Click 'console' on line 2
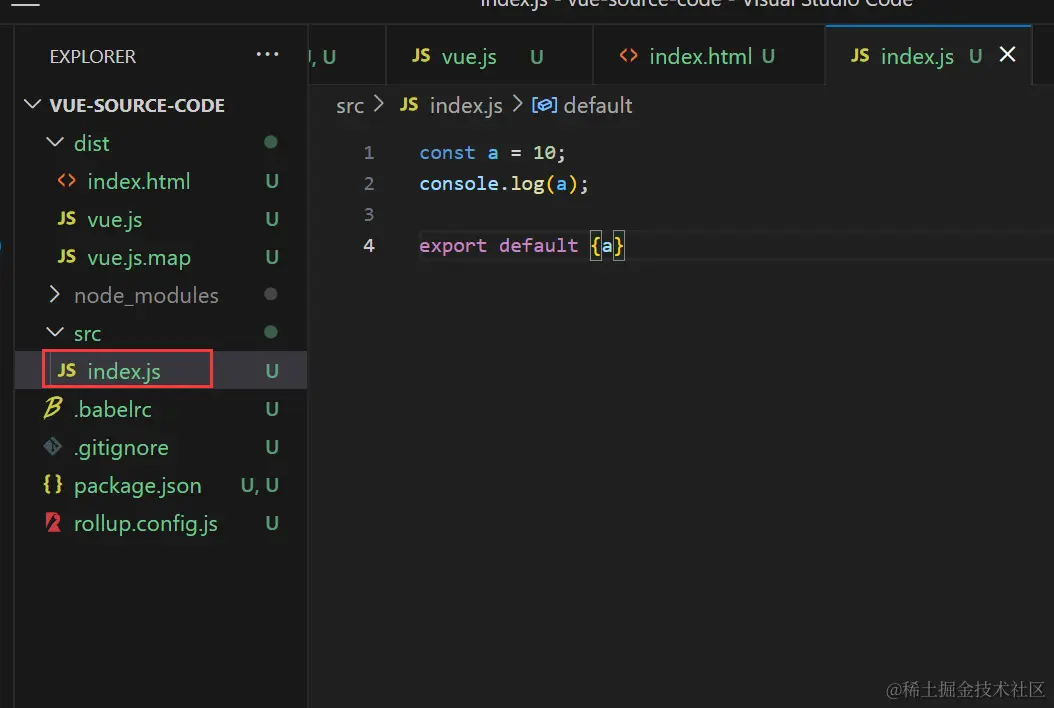This screenshot has height=708, width=1054. 459,184
